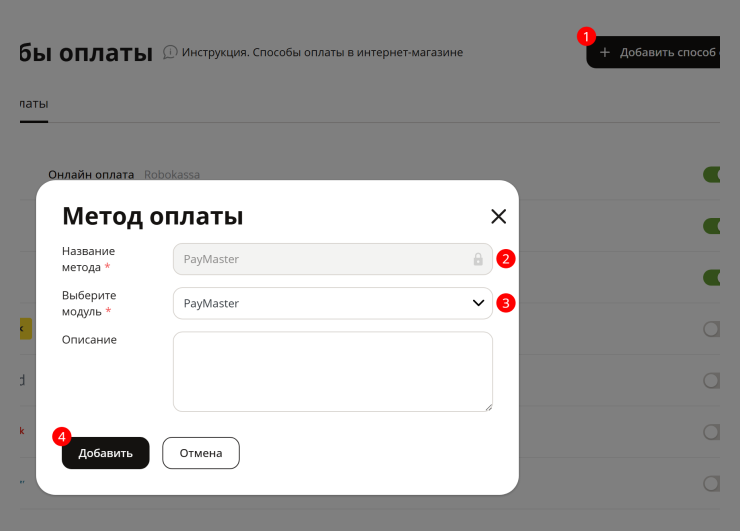
Task: Click into the Описание text area
Action: coord(333,371)
